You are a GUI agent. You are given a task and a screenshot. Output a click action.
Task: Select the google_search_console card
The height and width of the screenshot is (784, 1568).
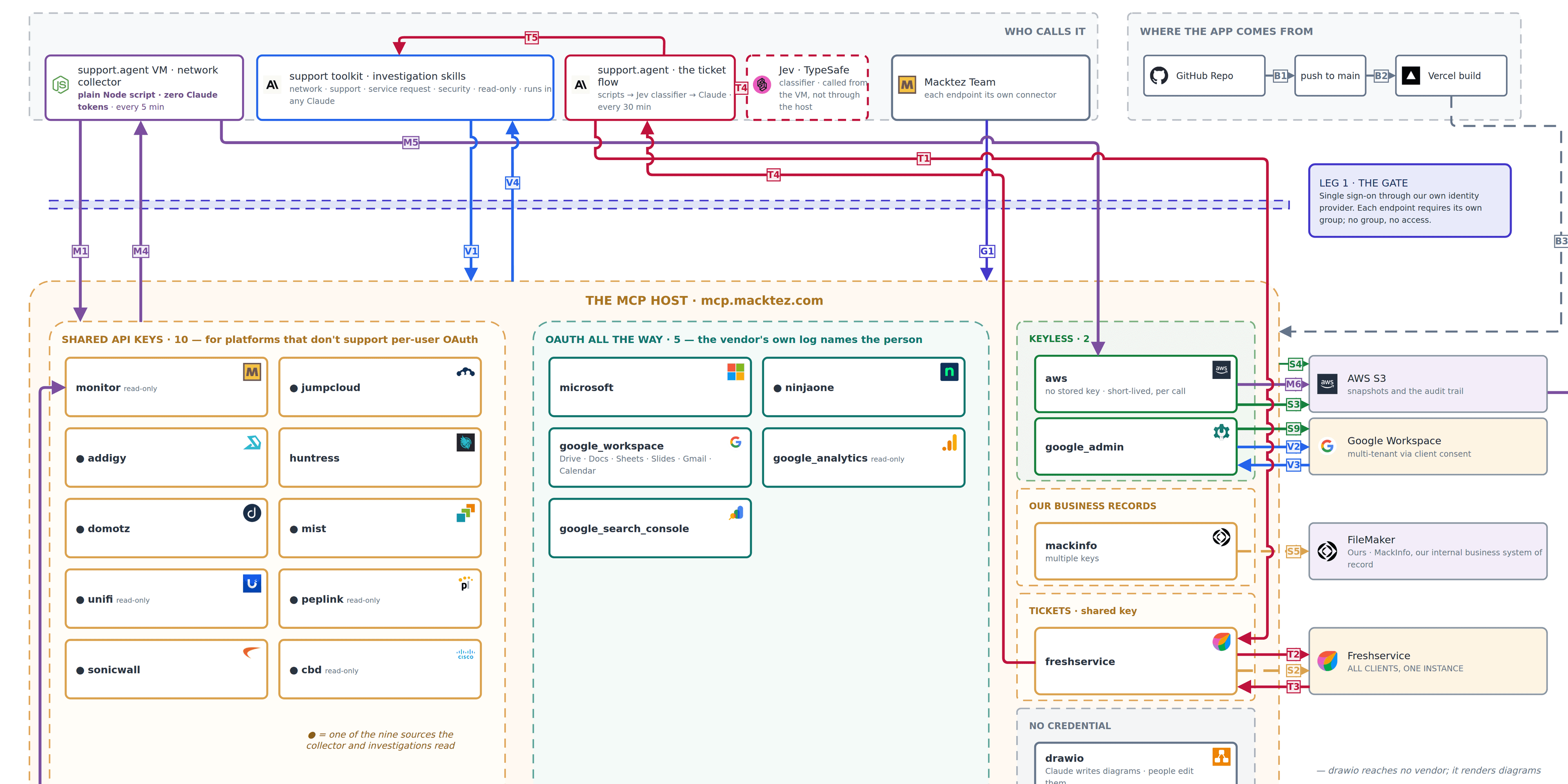(x=650, y=528)
